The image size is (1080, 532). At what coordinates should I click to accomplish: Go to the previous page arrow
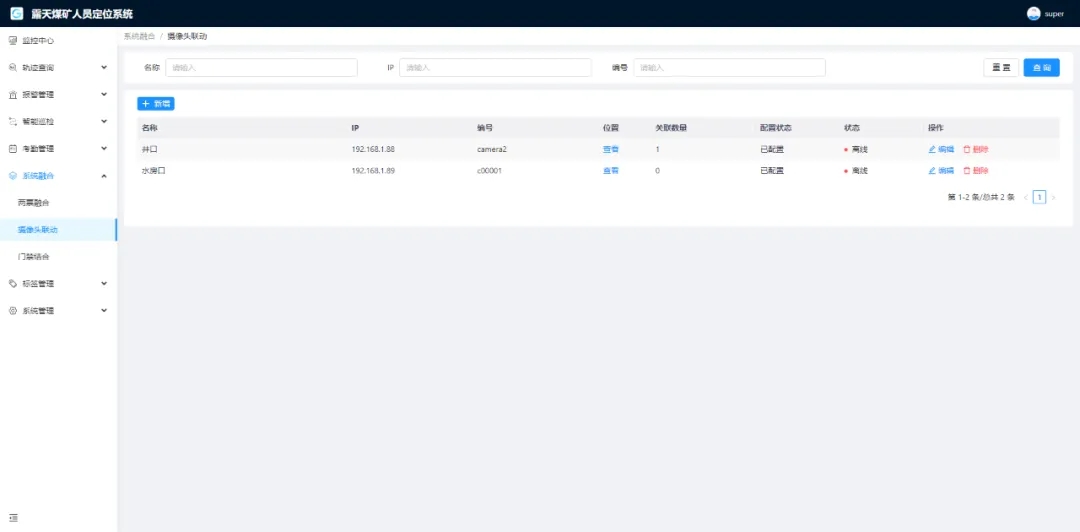coord(1026,197)
